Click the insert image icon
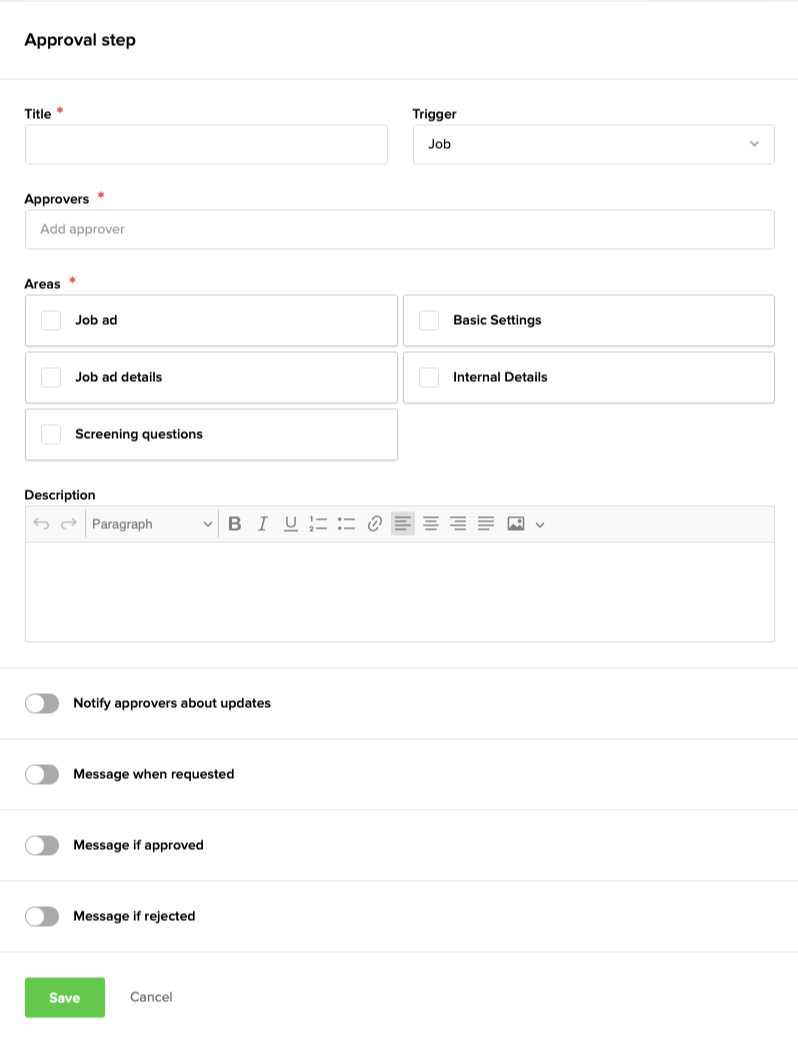This screenshot has height=1063, width=798. click(516, 524)
